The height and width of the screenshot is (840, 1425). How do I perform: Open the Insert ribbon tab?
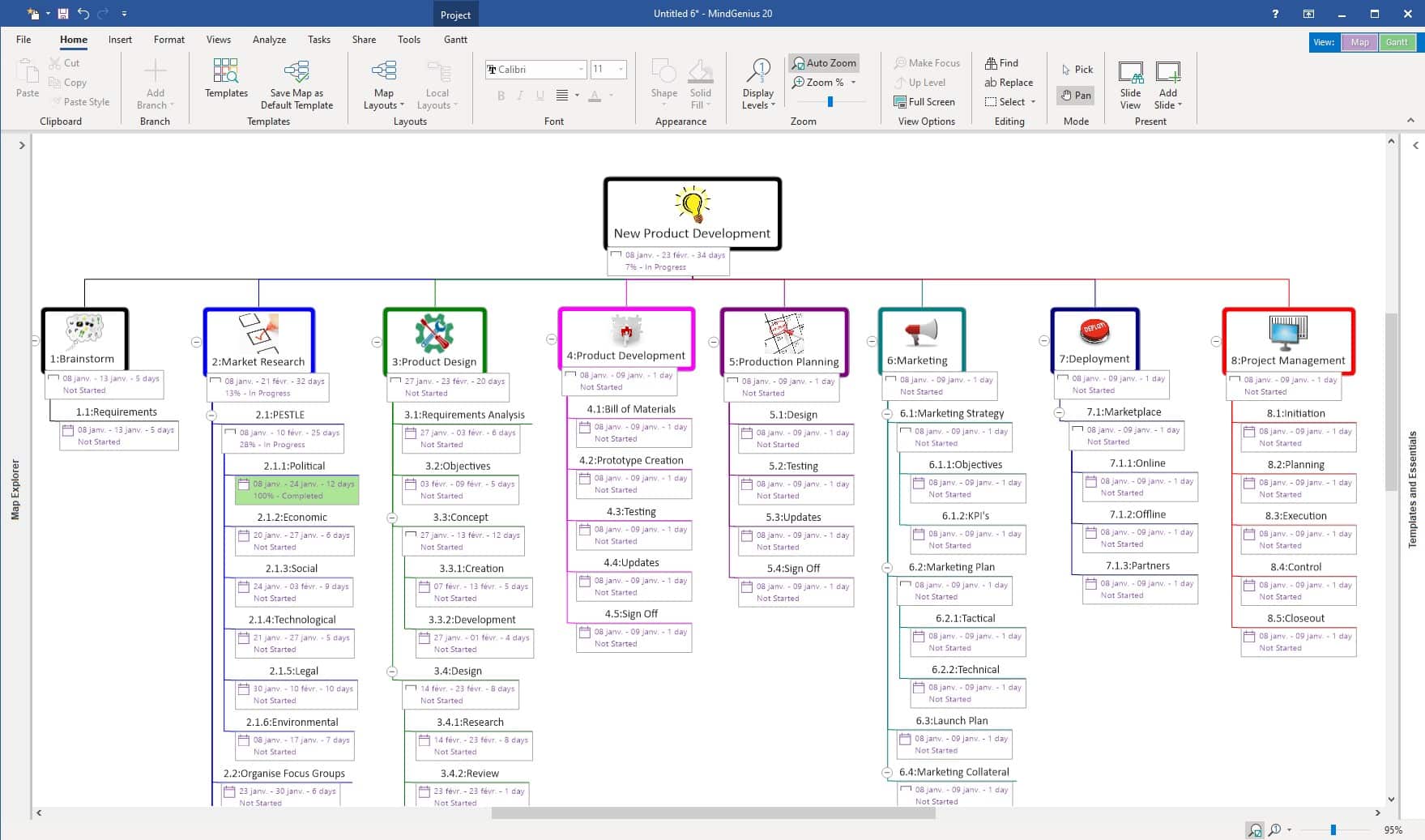click(x=120, y=40)
